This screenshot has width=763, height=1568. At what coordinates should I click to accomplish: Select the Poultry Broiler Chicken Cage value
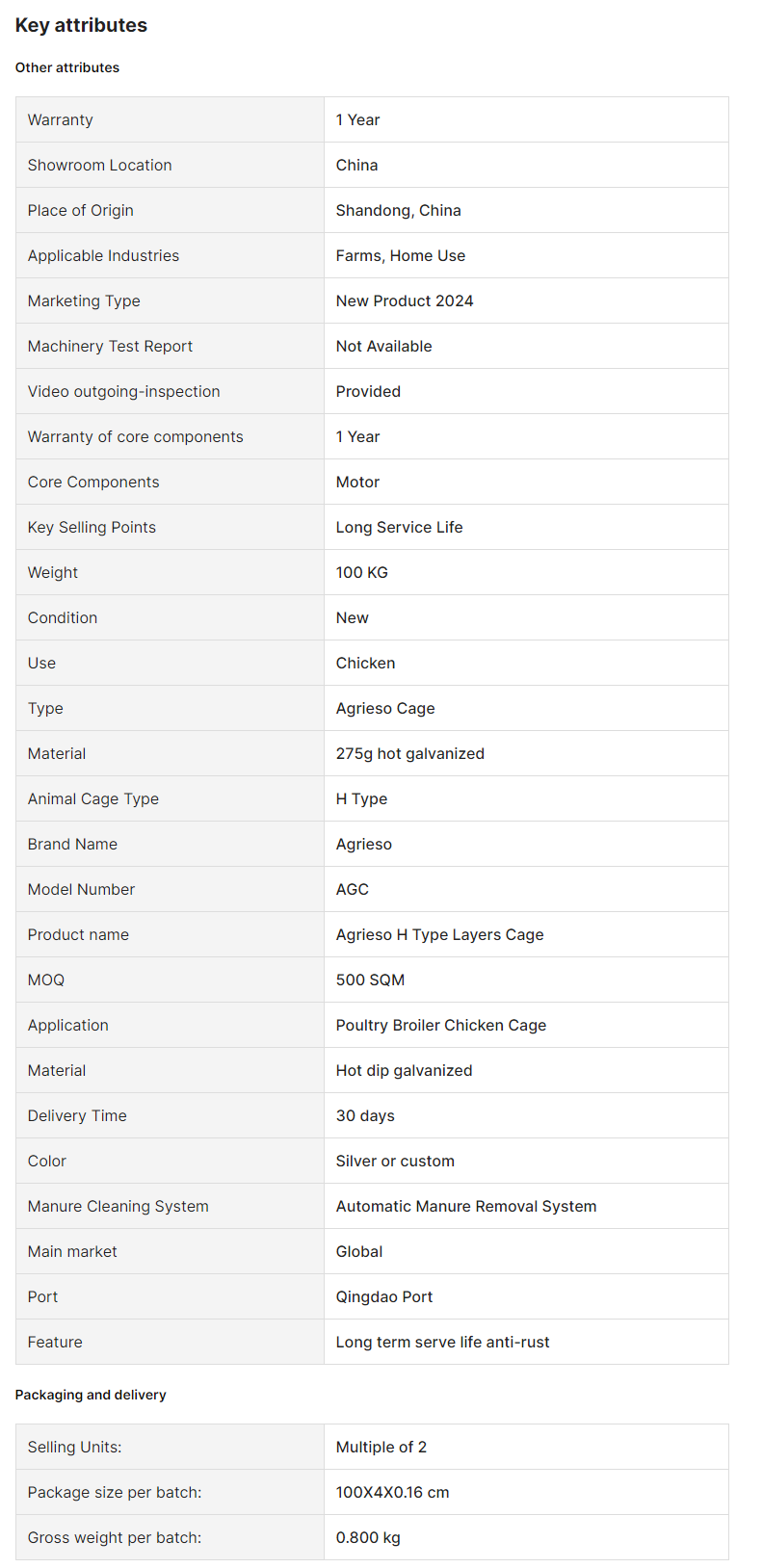coord(441,1025)
